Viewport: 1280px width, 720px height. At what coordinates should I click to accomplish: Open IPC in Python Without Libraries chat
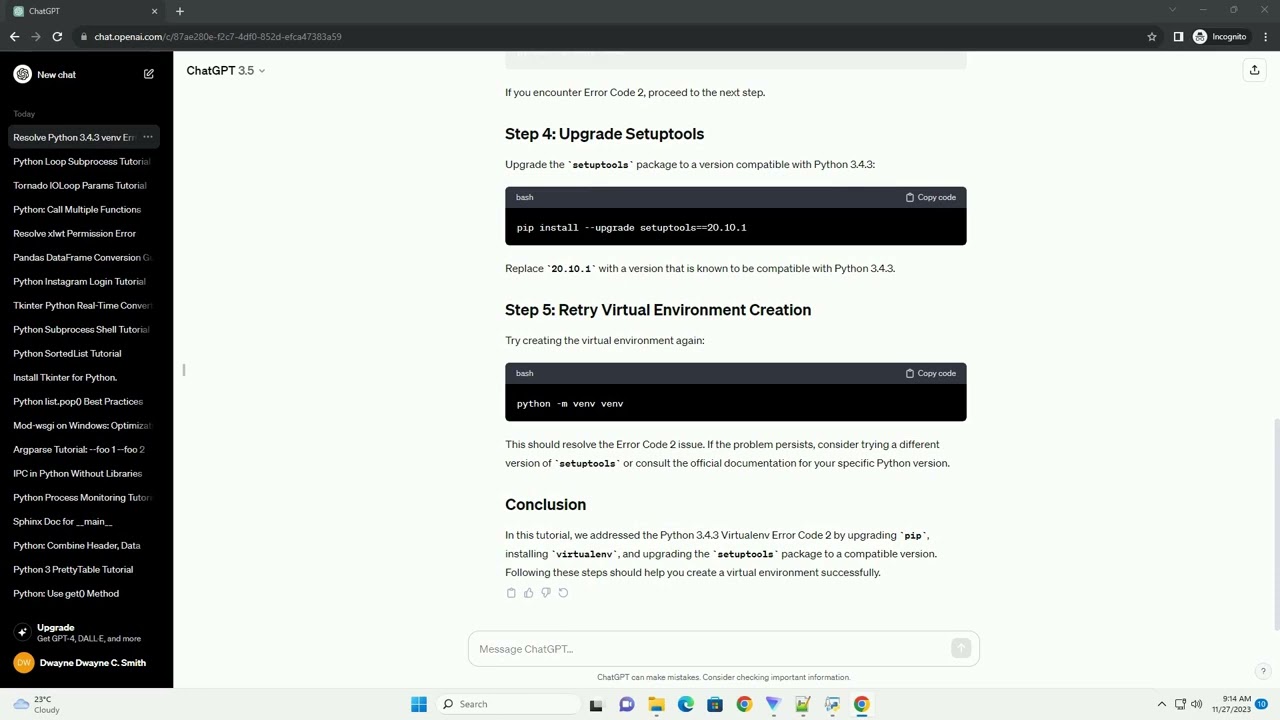[83, 473]
